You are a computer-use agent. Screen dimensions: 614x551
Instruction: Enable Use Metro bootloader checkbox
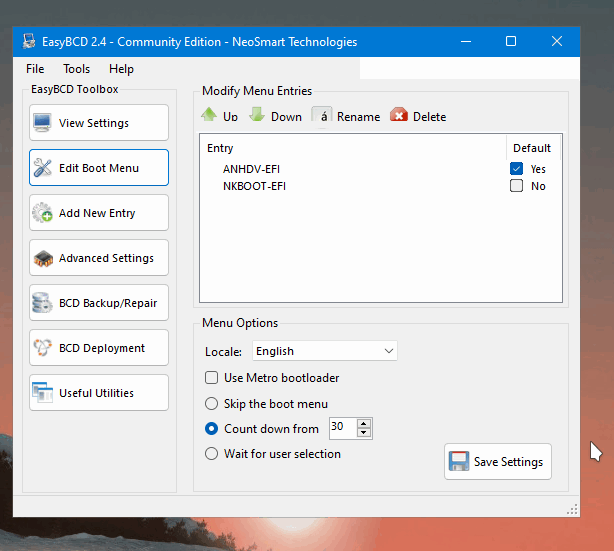[211, 378]
